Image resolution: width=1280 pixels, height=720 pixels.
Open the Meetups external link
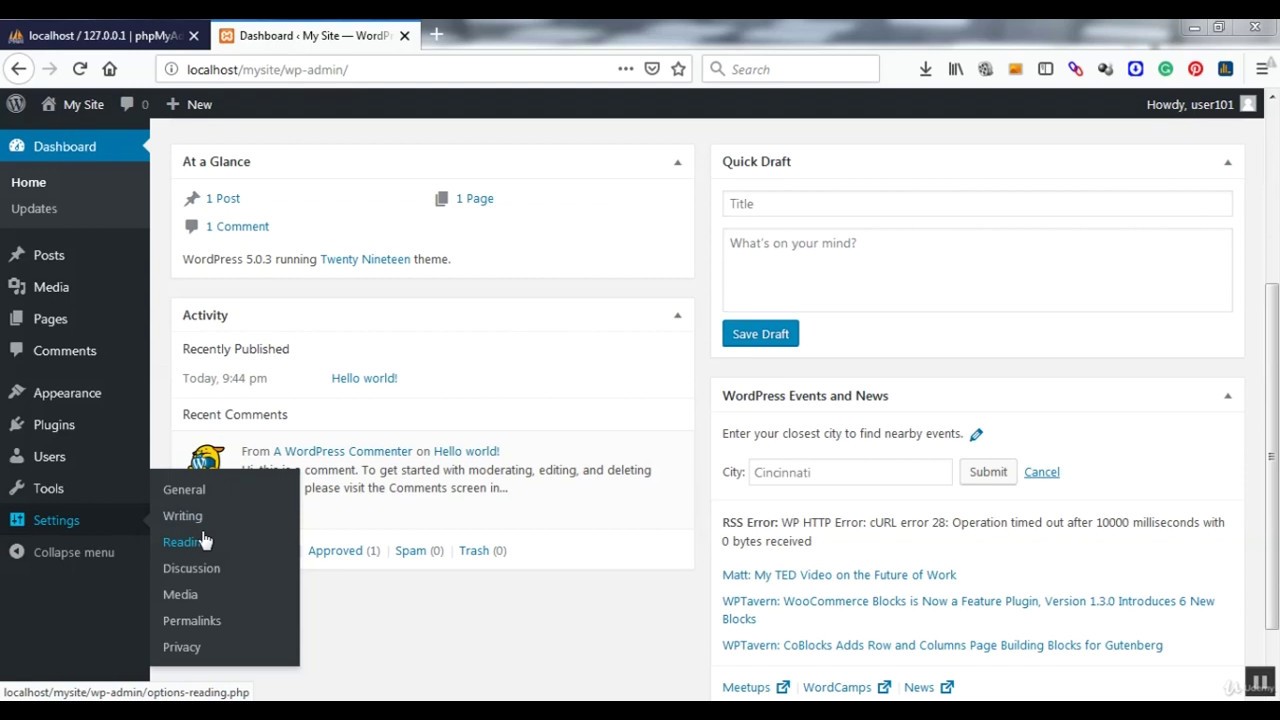(x=756, y=688)
